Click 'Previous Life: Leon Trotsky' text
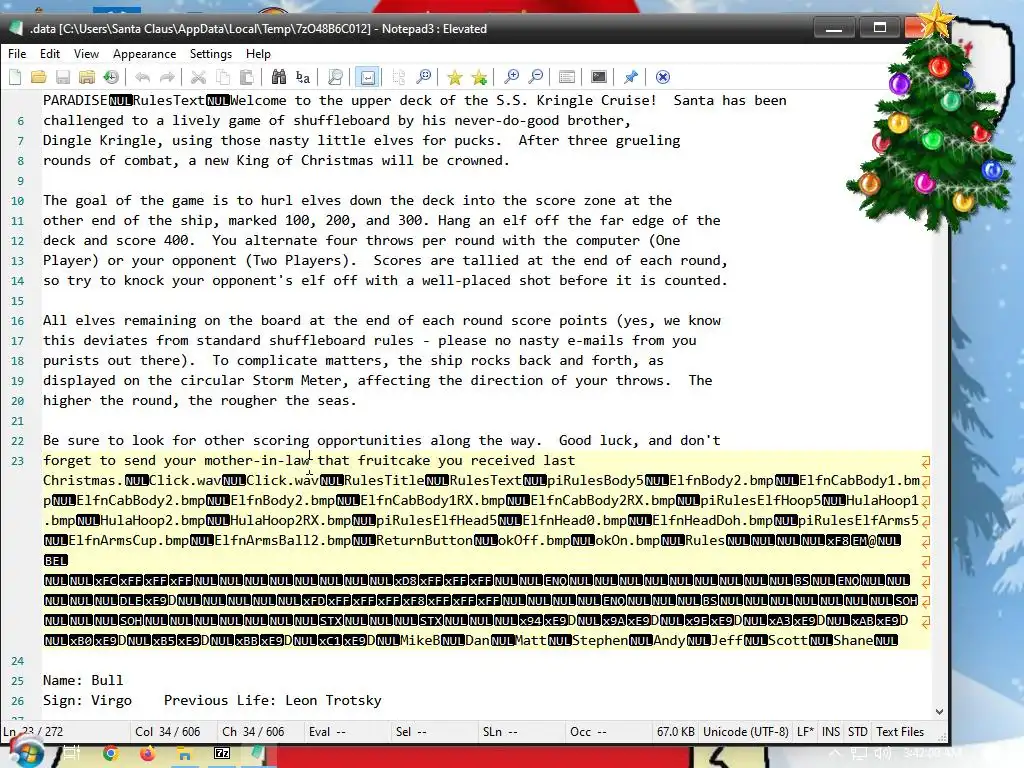Viewport: 1024px width, 768px height. [272, 701]
